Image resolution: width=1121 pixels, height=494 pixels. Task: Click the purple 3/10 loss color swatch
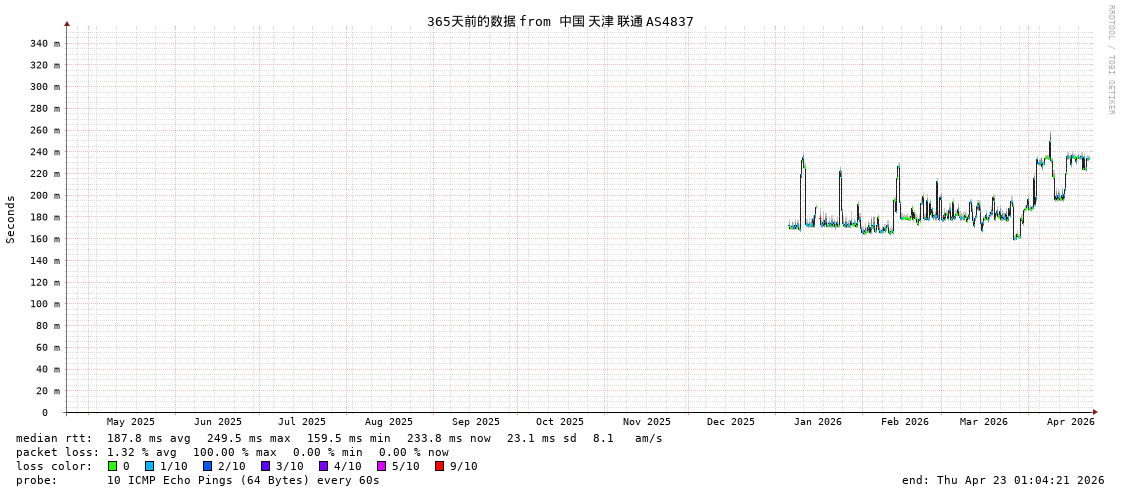[x=266, y=466]
